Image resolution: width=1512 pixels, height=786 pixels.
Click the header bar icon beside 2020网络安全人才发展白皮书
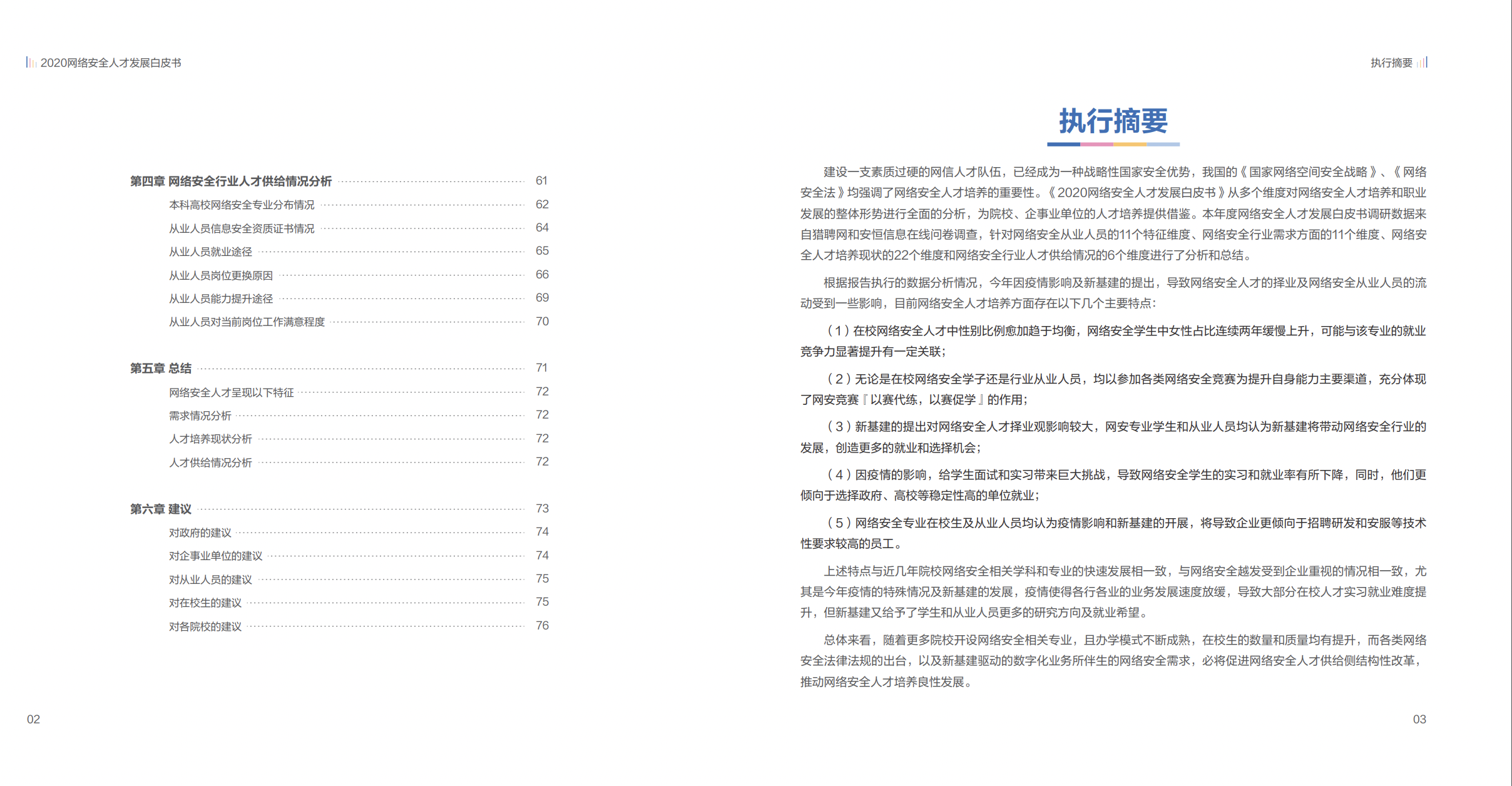[x=31, y=61]
